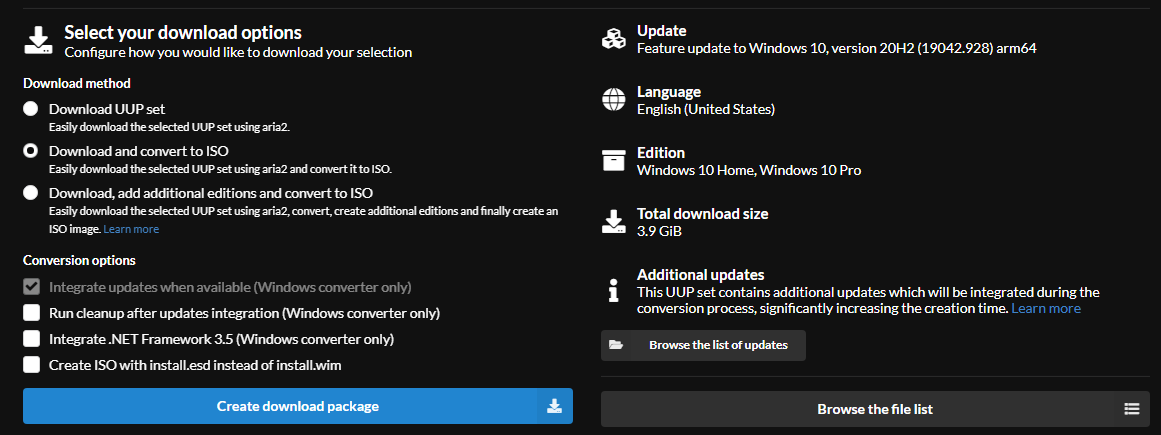The image size is (1161, 435).
Task: Click the Download method label
Action: 77,83
